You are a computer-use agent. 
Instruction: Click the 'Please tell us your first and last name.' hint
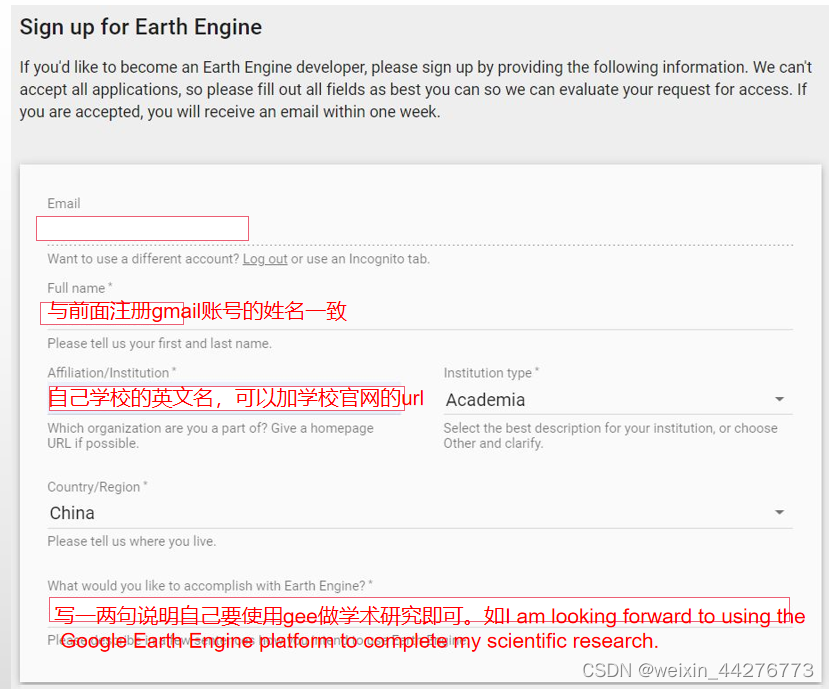[159, 344]
